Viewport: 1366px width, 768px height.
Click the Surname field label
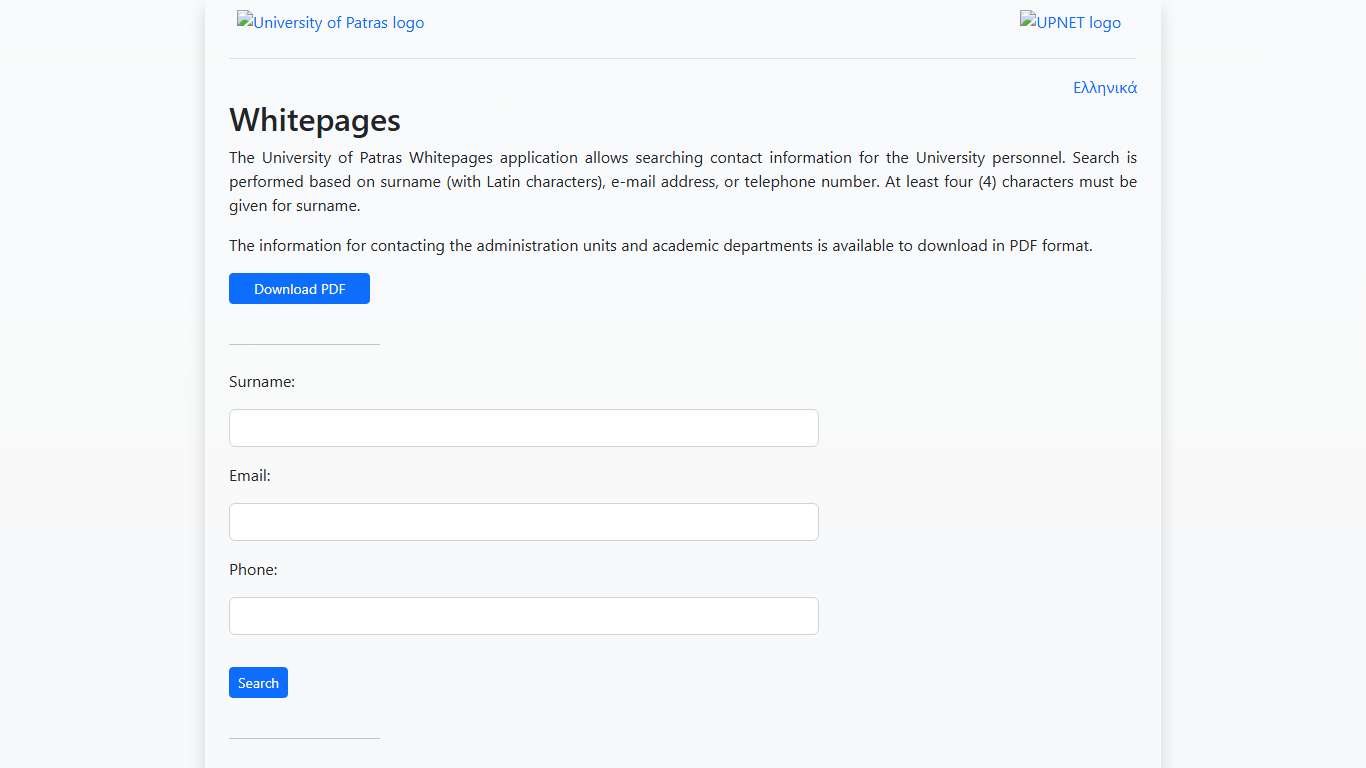pos(261,381)
